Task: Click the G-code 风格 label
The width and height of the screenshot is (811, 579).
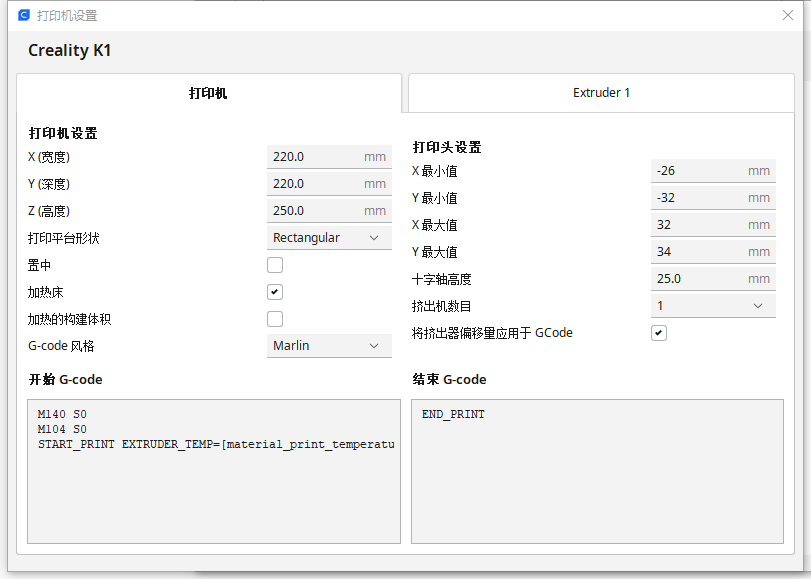Action: [61, 346]
